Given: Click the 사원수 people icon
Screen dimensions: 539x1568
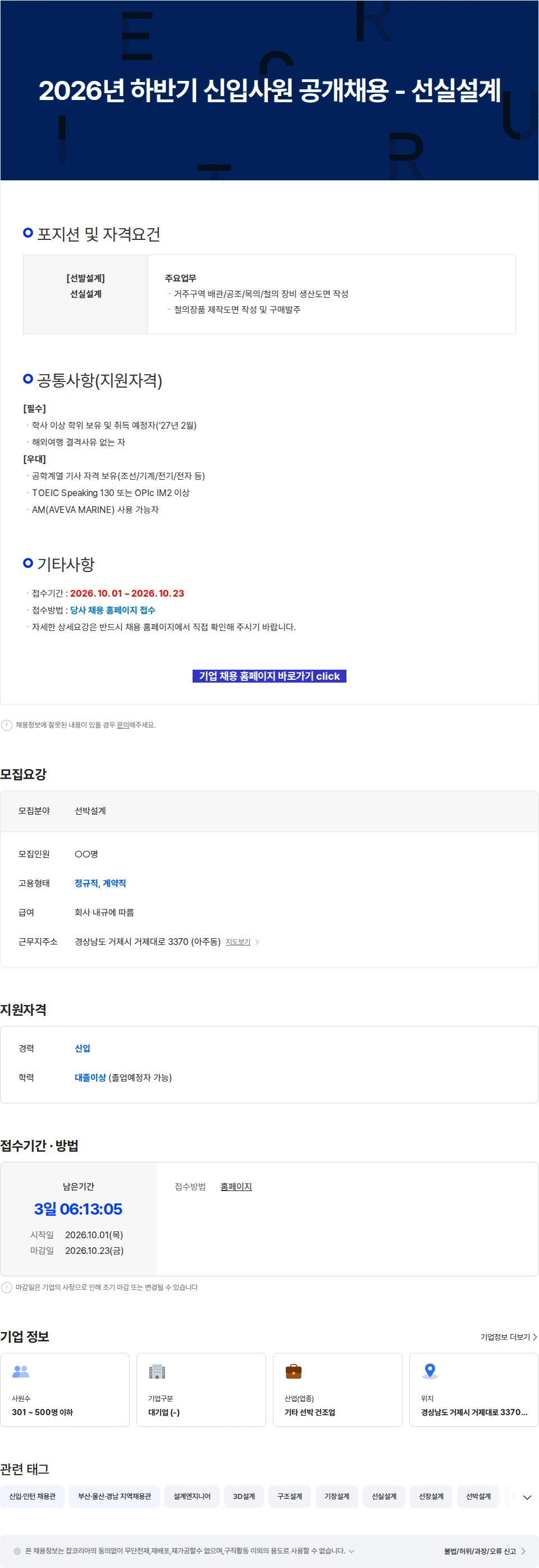Looking at the screenshot, I should [21, 1371].
